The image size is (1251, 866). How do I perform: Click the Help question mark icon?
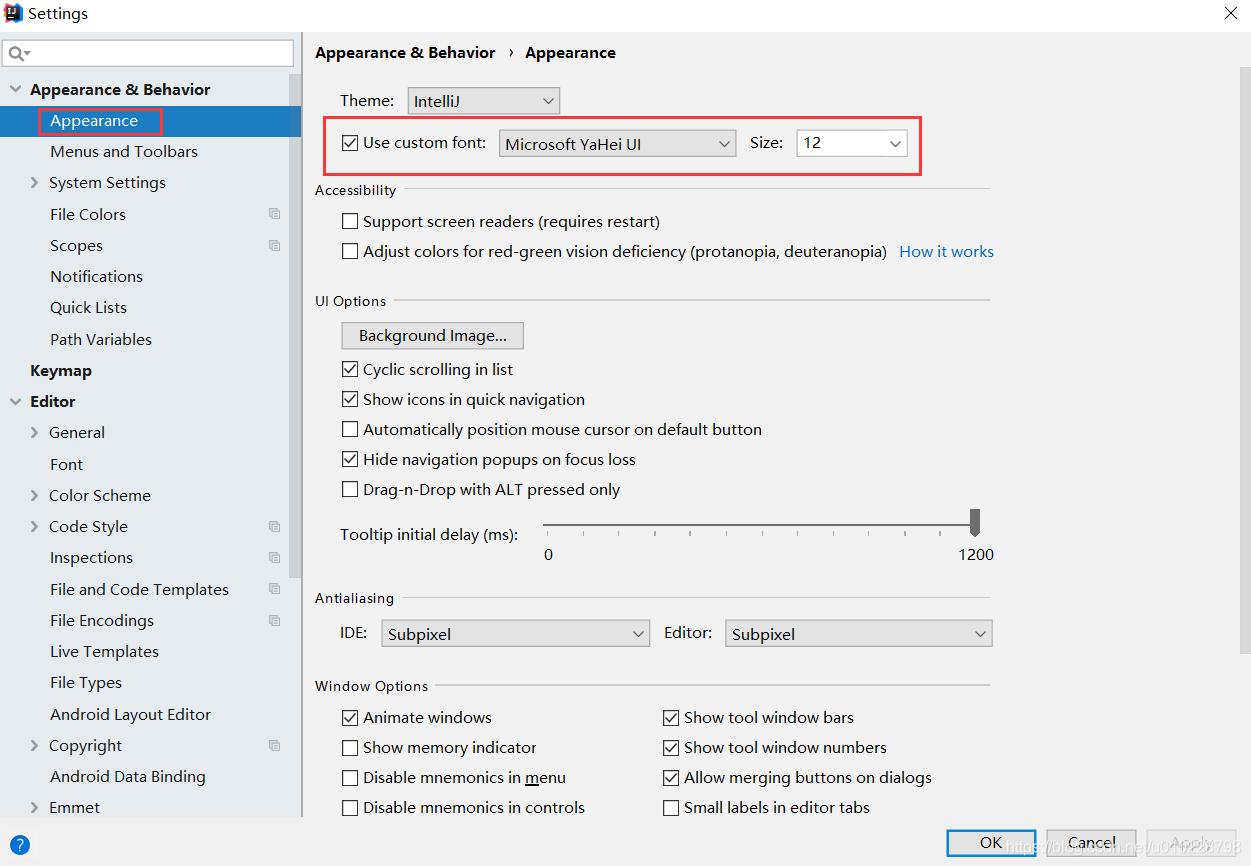[x=22, y=843]
